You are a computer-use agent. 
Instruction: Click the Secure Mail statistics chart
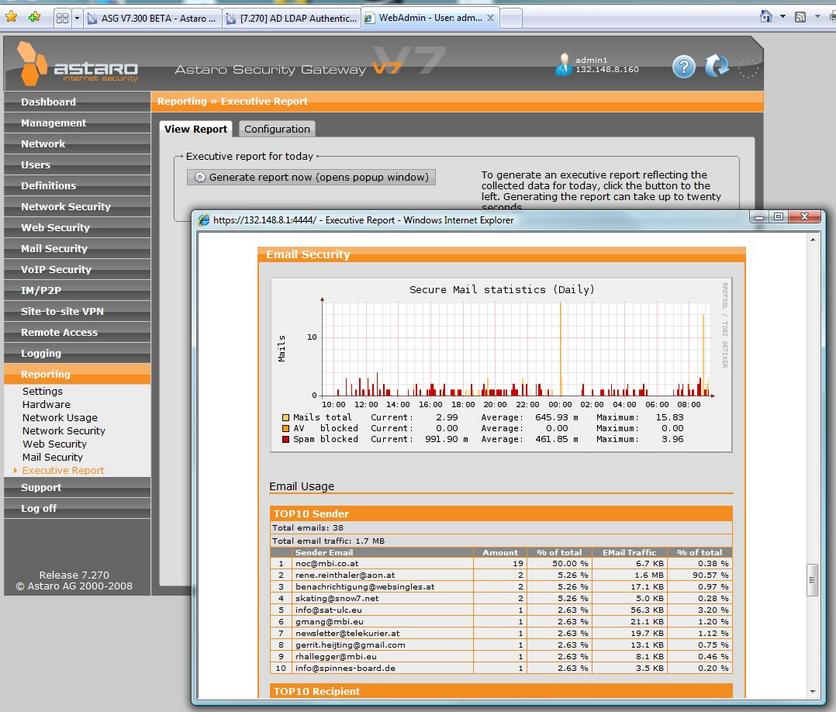[501, 365]
